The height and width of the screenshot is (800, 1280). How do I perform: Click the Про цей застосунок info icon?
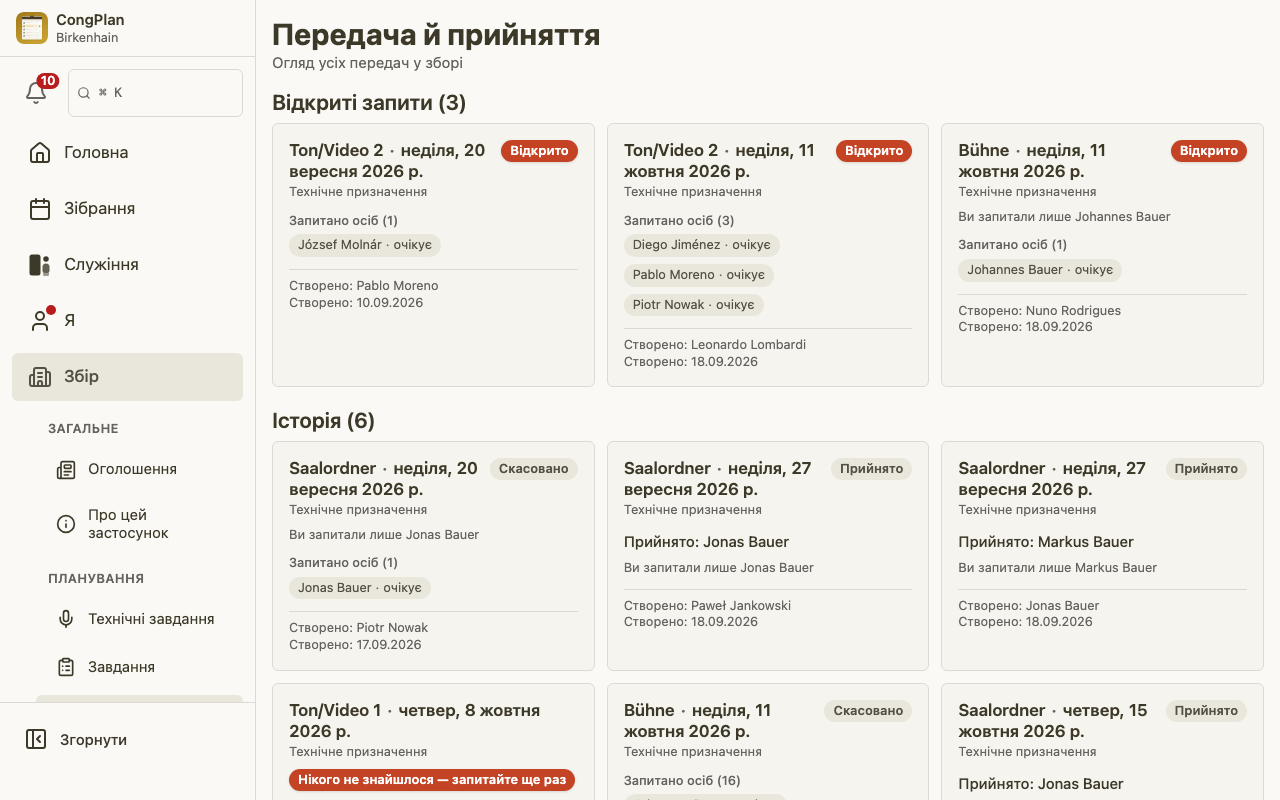(66, 524)
